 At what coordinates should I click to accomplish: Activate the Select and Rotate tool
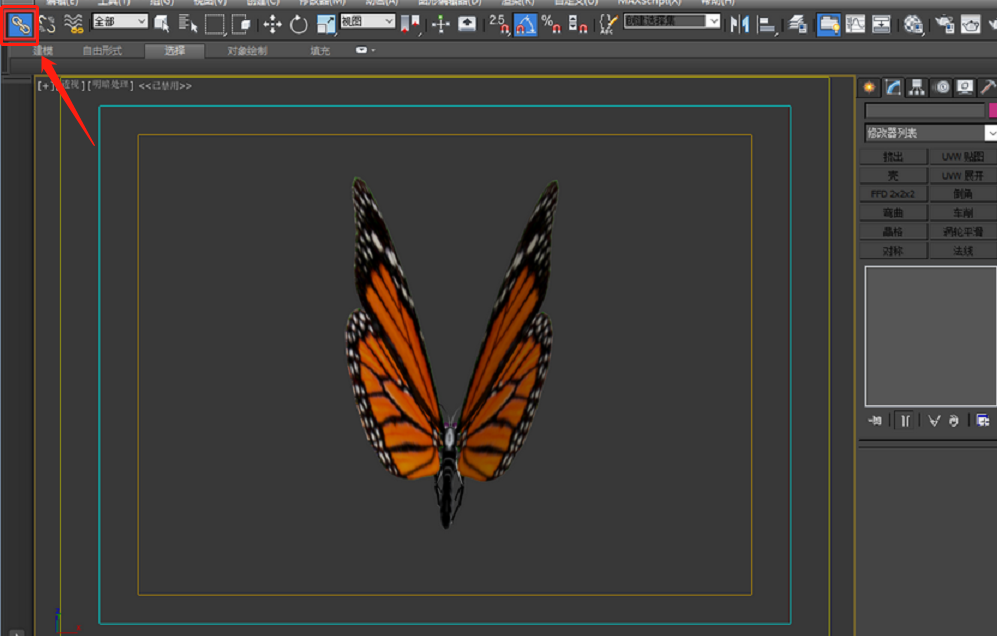click(x=298, y=25)
